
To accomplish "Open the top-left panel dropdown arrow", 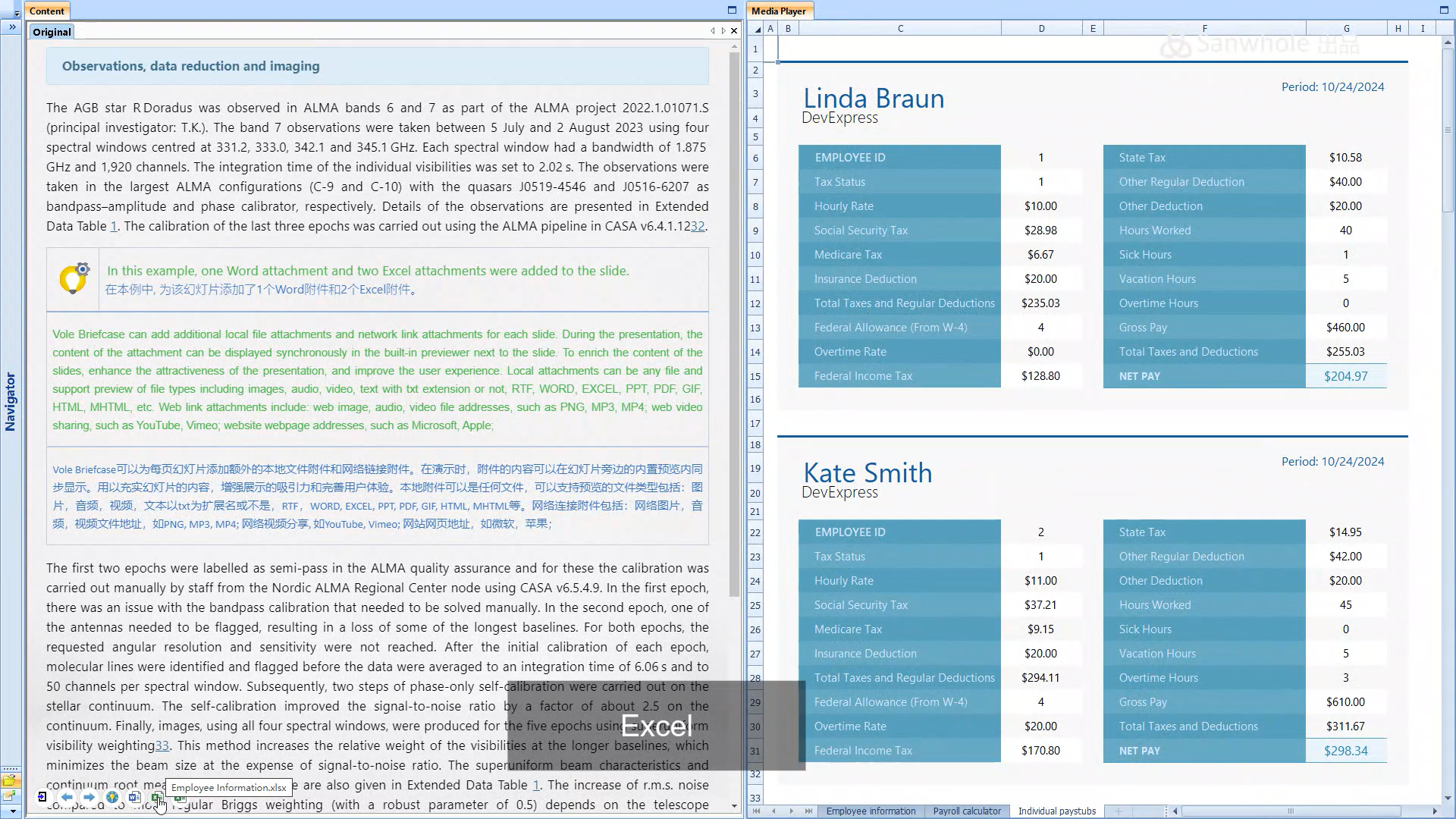I will click(17, 14).
